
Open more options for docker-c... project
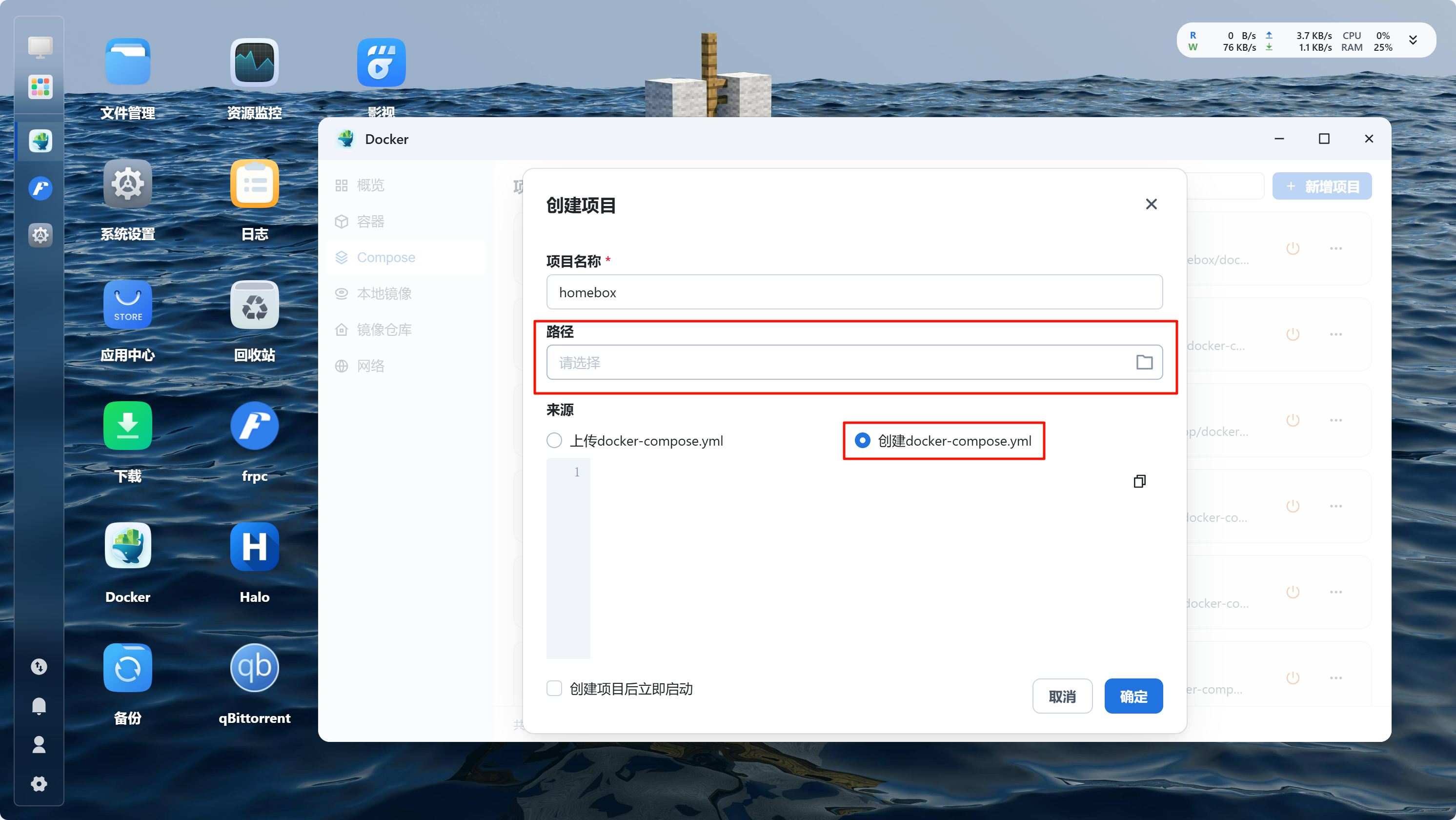1335,334
